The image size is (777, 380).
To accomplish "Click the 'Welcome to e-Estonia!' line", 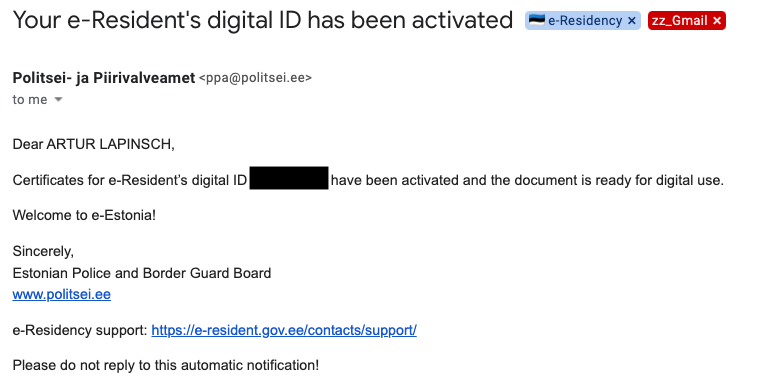I will point(84,216).
